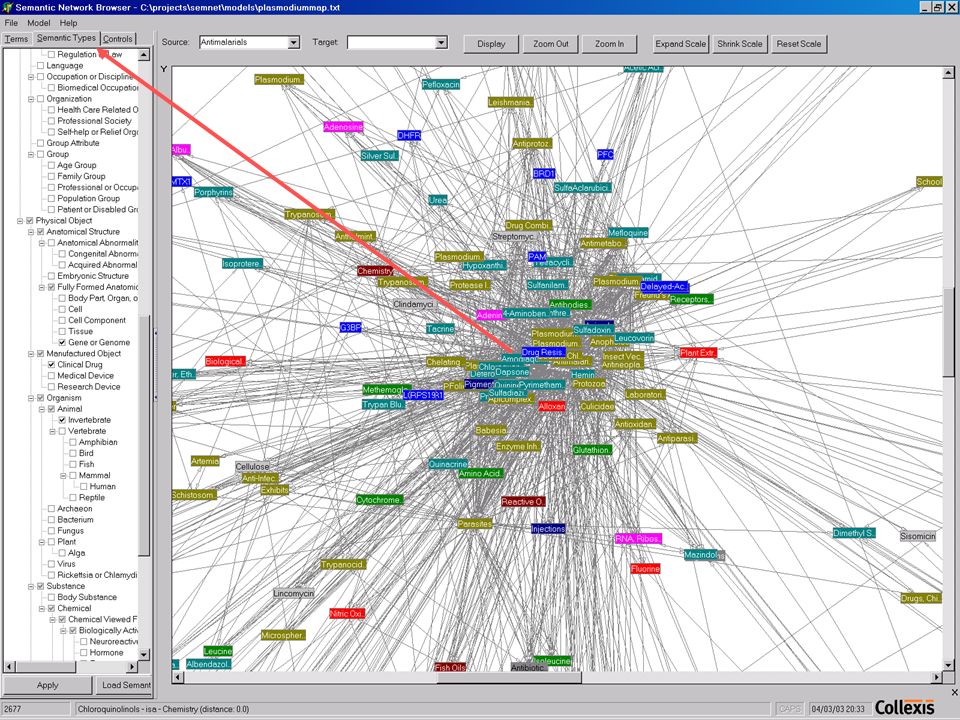Click the Display button
This screenshot has width=960, height=720.
coord(491,44)
